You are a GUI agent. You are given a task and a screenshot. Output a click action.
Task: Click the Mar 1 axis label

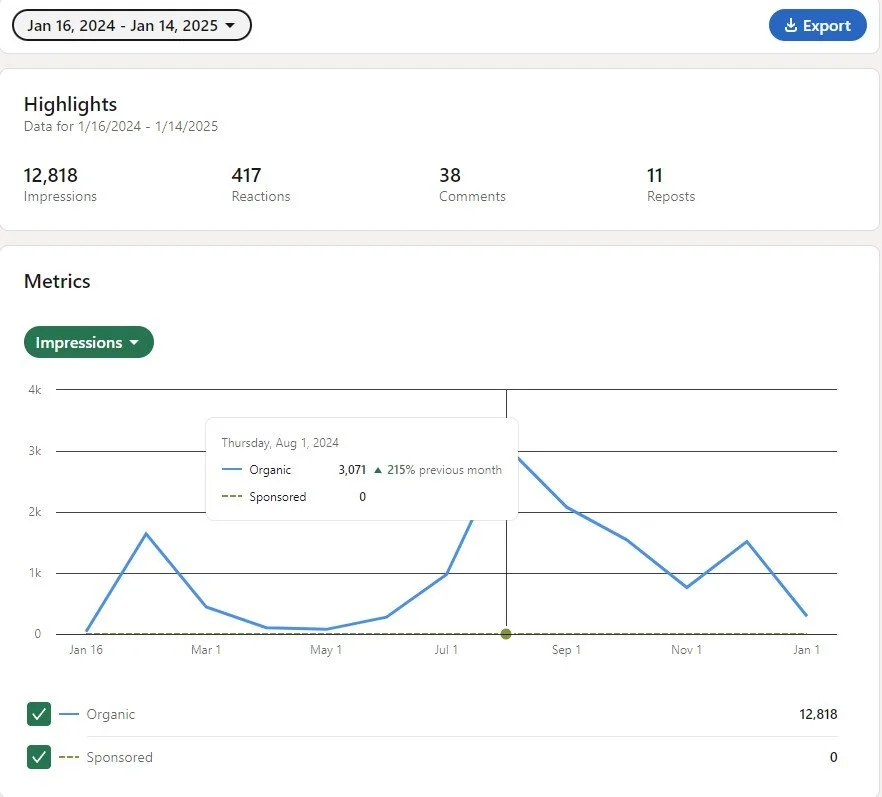tap(206, 650)
